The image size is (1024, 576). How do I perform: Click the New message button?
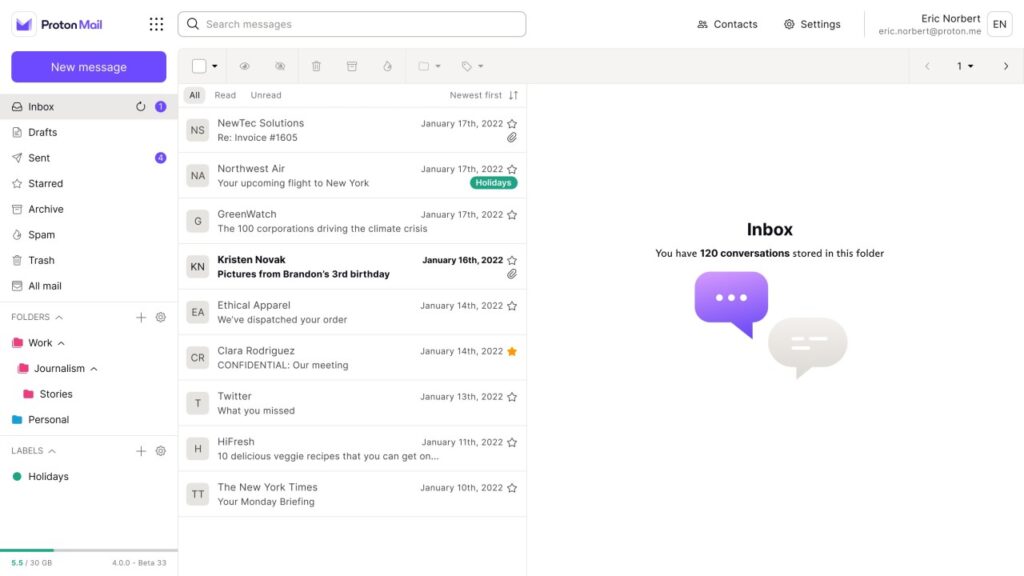89,67
